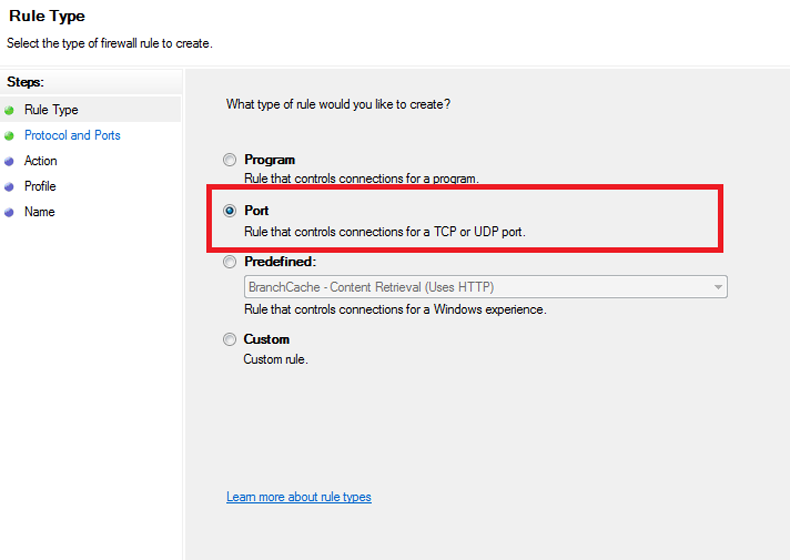
Task: Choose the Custom radio button
Action: tap(230, 340)
